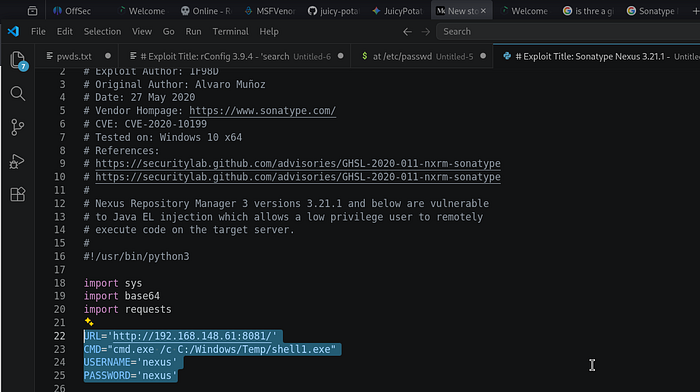Go back with the left arrow
This screenshot has height=392, width=700.
click(x=407, y=32)
